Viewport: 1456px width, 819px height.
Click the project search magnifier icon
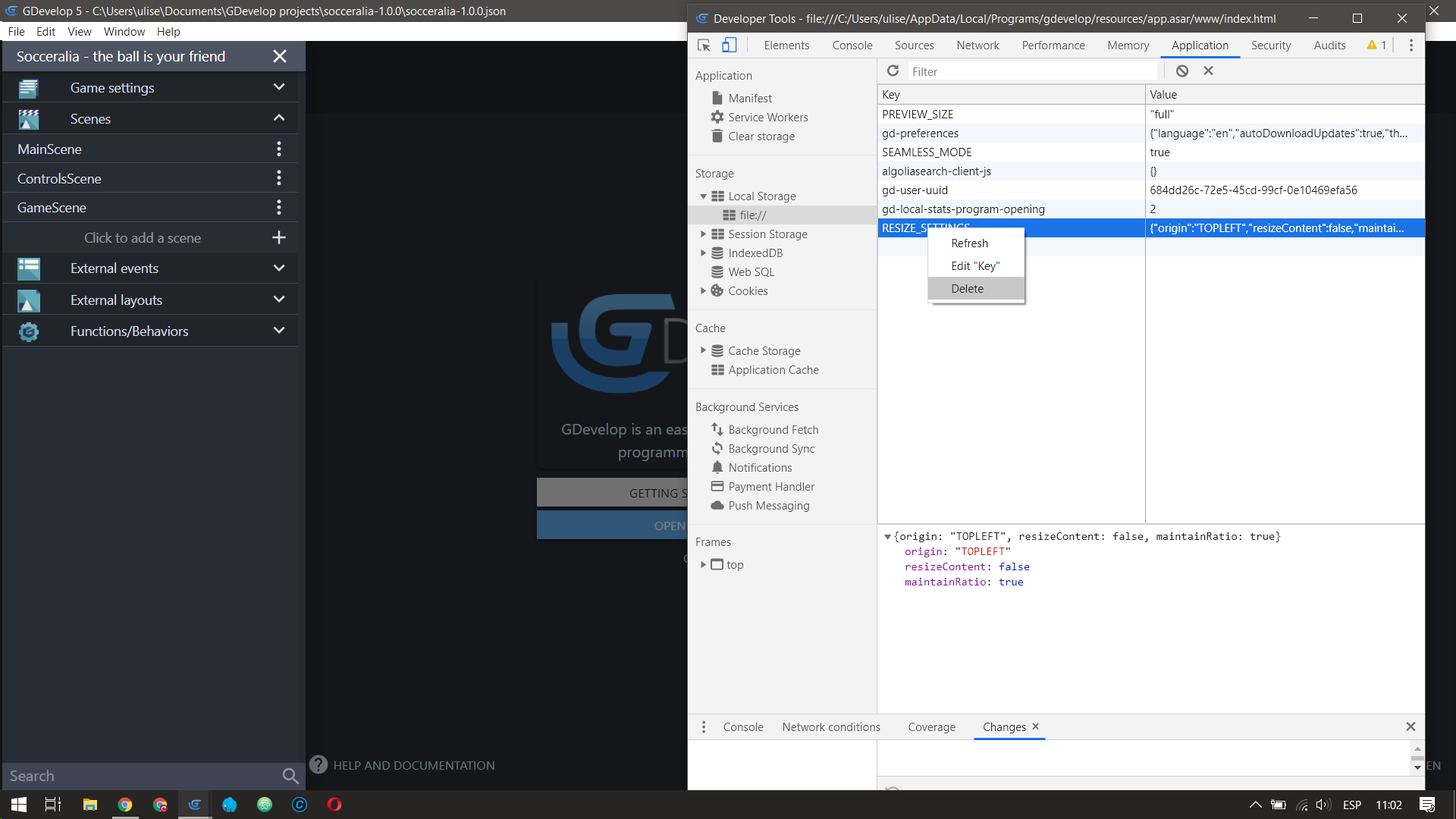tap(290, 776)
